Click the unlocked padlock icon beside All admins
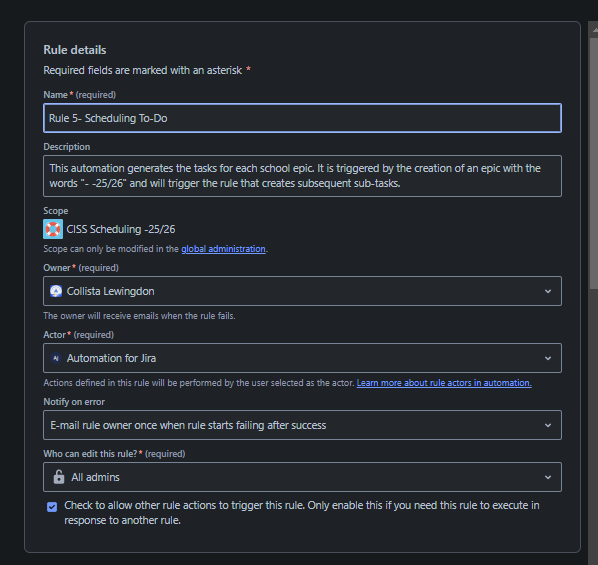Viewport: 598px width, 565px height. [x=59, y=477]
